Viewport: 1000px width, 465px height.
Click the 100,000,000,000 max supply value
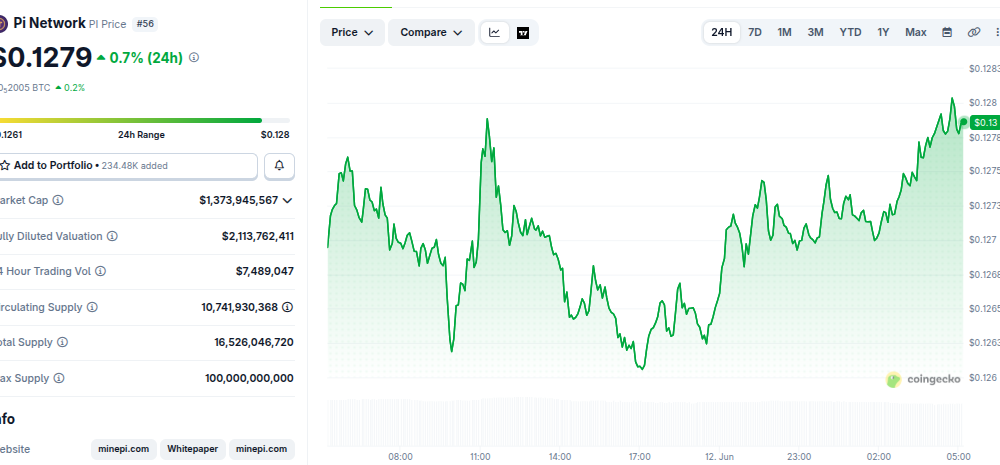point(249,378)
